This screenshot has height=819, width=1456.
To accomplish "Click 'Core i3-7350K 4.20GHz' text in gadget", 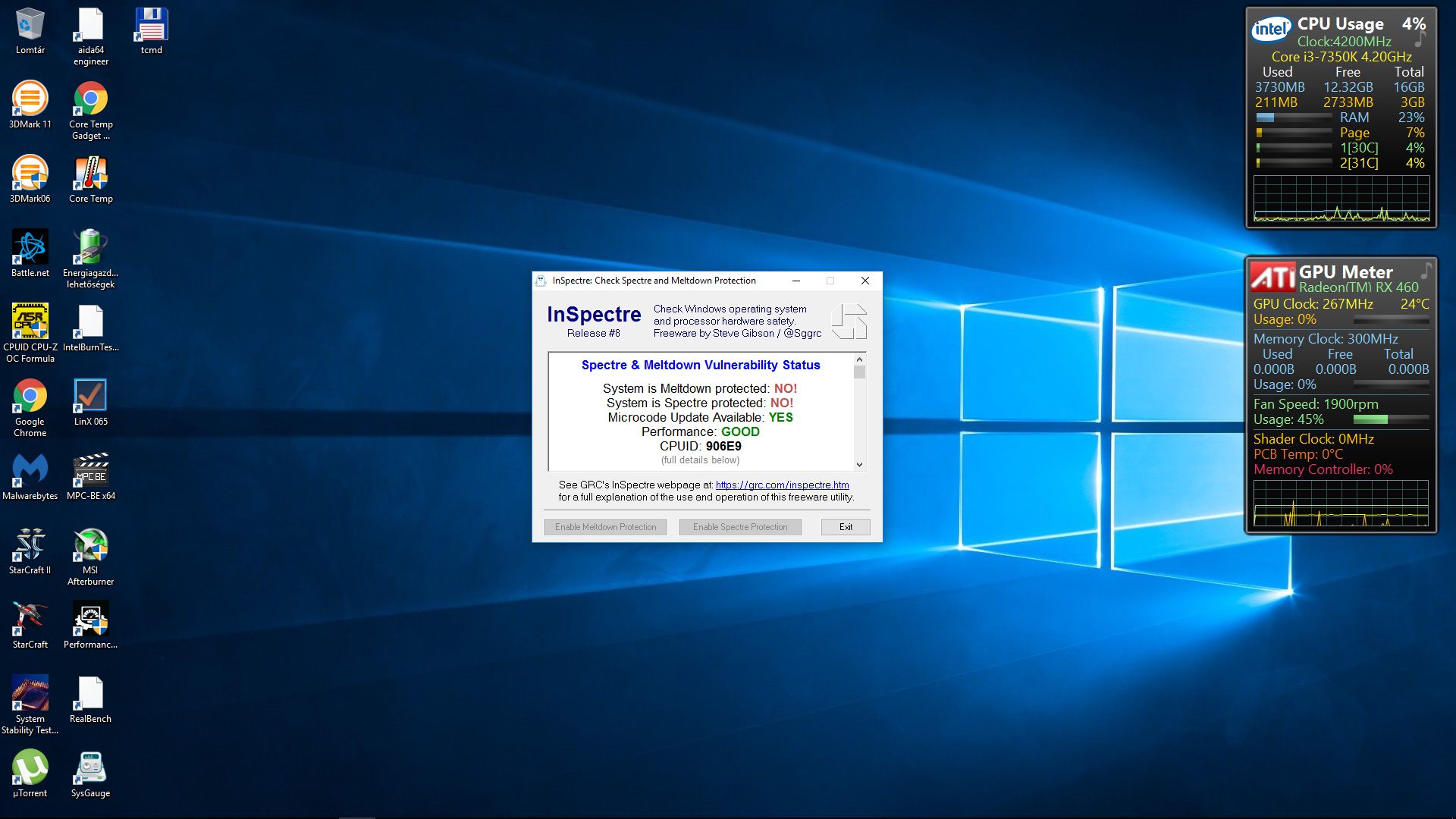I will click(x=1341, y=57).
